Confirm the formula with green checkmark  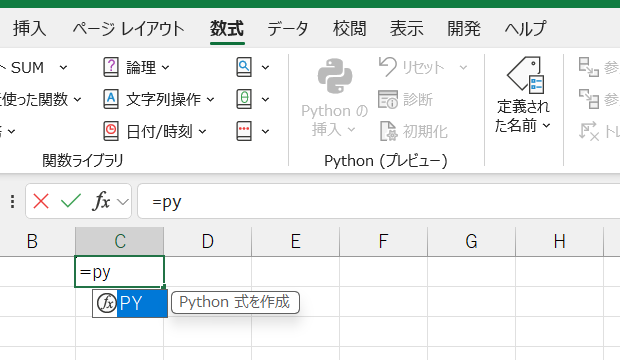(x=71, y=201)
